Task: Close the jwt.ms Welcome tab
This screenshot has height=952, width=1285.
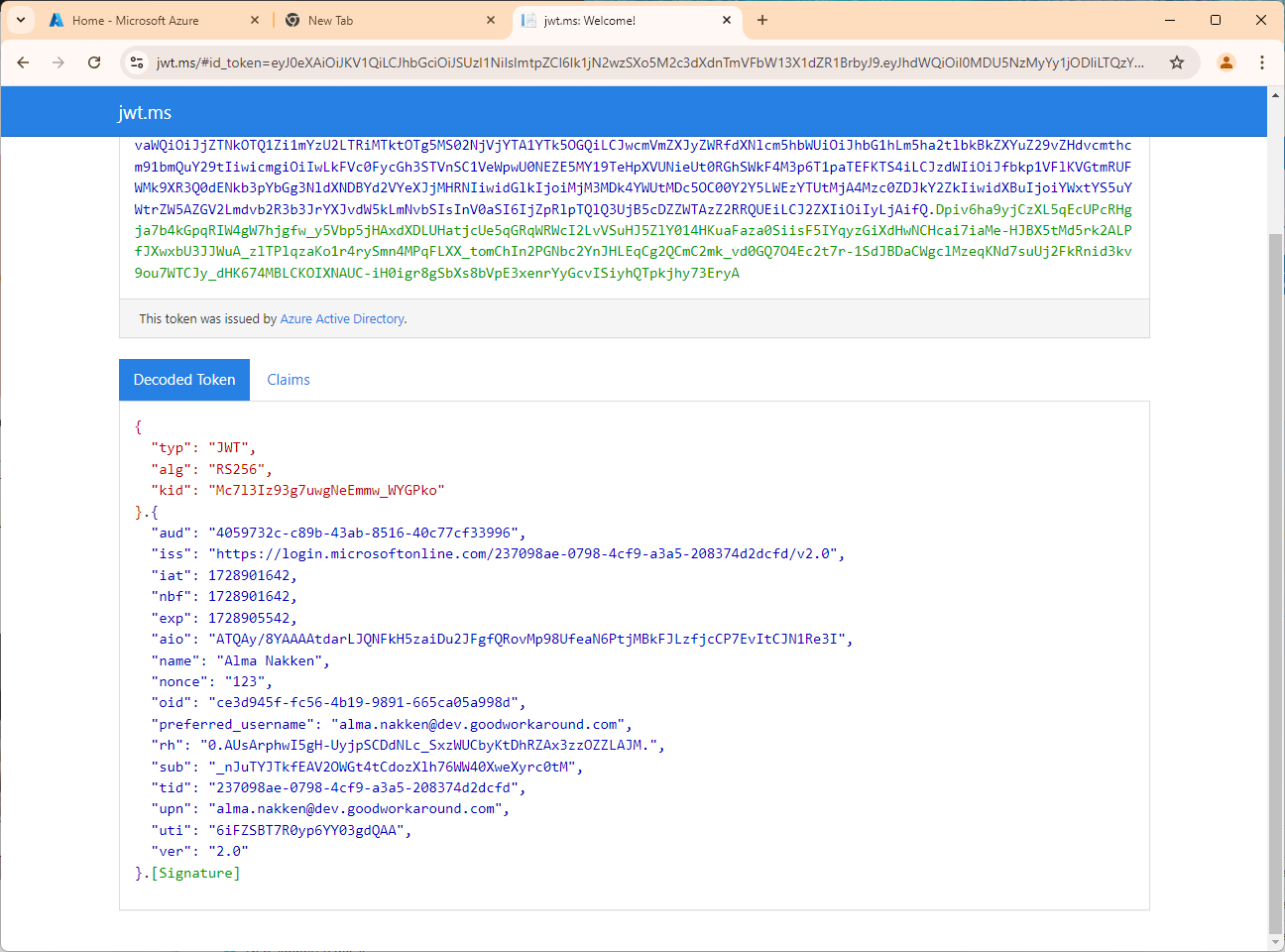Action: point(727,20)
